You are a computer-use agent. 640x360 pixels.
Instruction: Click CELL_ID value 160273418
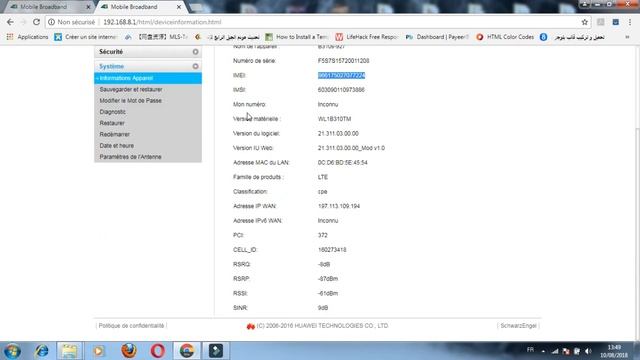[x=332, y=250]
